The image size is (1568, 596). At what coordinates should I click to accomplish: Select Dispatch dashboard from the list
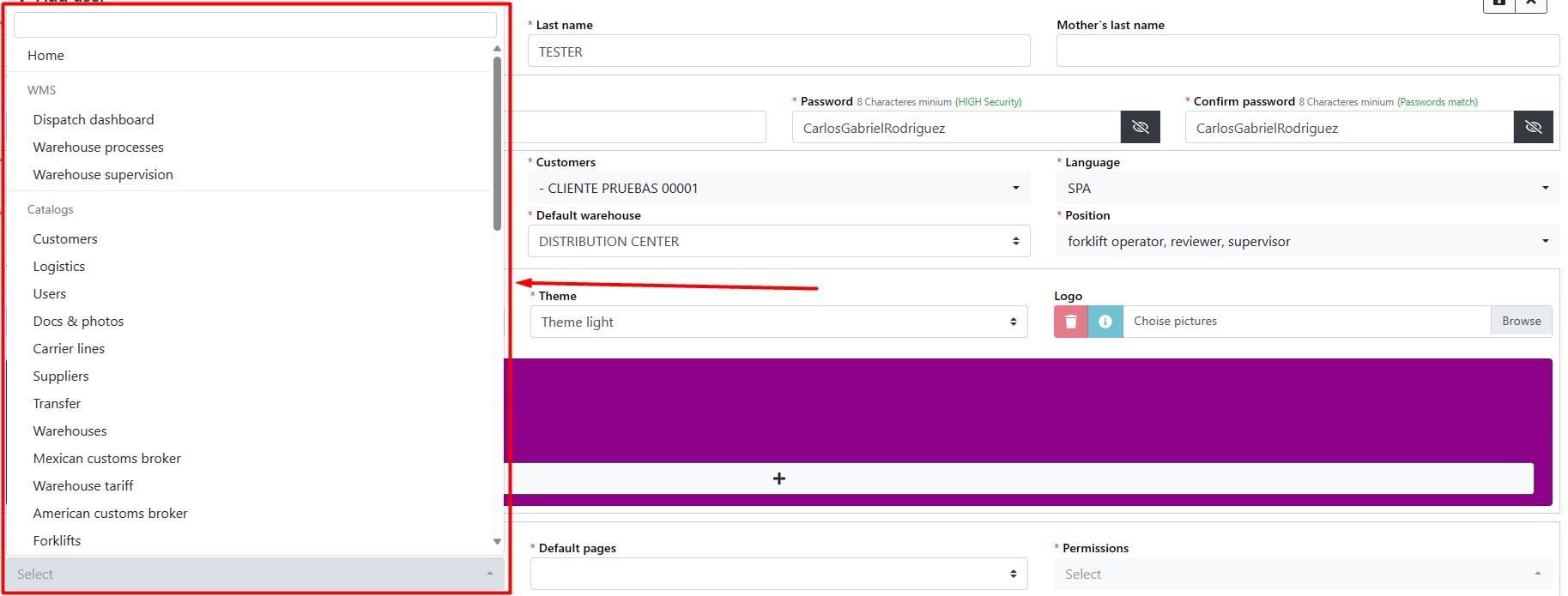point(94,120)
